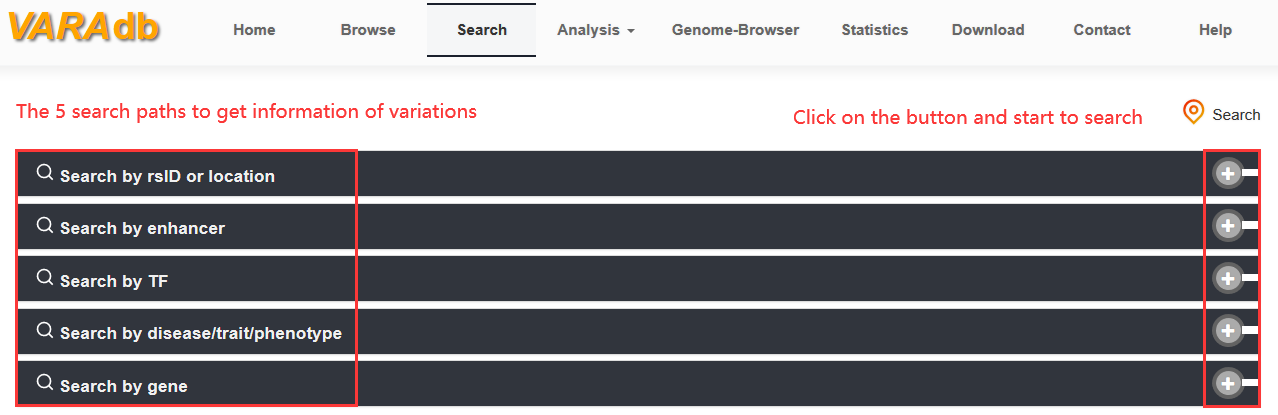Expand Search by gene using plus icon
This screenshot has width=1278, height=415.
pos(1227,383)
